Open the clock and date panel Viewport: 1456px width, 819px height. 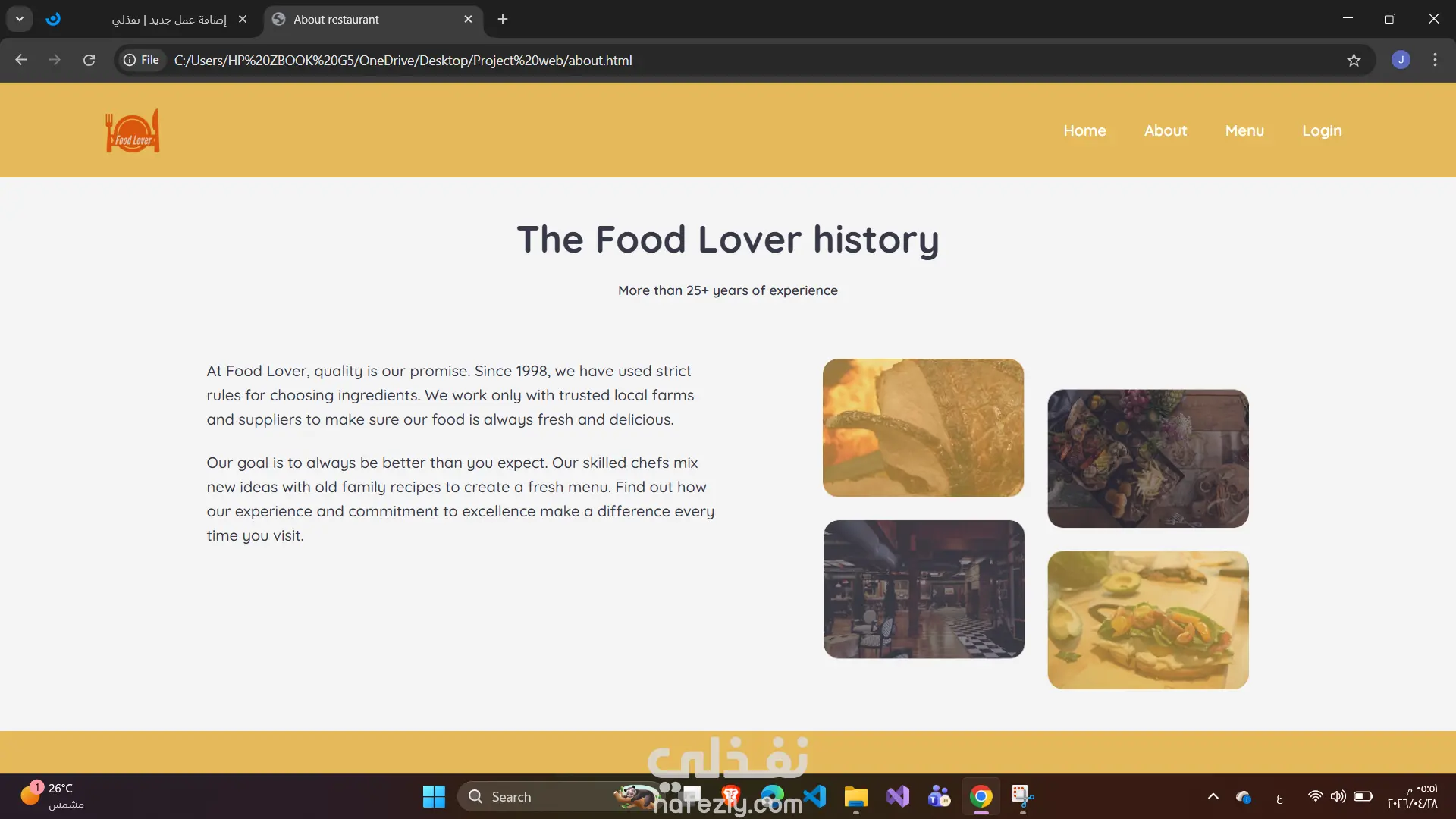coord(1412,796)
